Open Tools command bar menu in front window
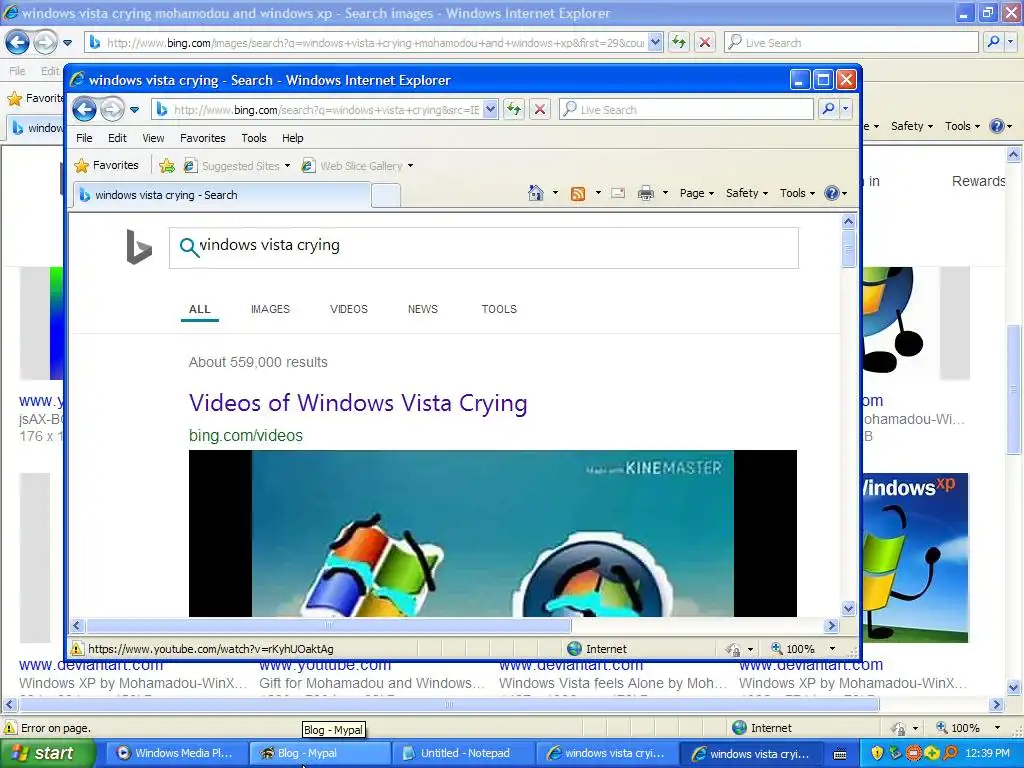This screenshot has height=768, width=1024. [797, 193]
